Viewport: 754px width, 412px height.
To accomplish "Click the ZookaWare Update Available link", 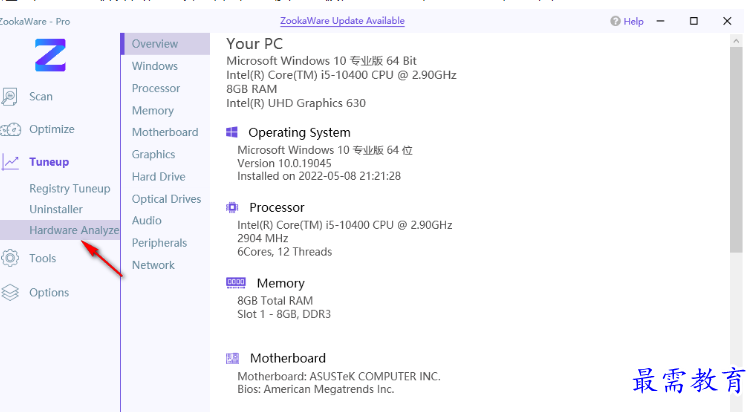I will [342, 21].
